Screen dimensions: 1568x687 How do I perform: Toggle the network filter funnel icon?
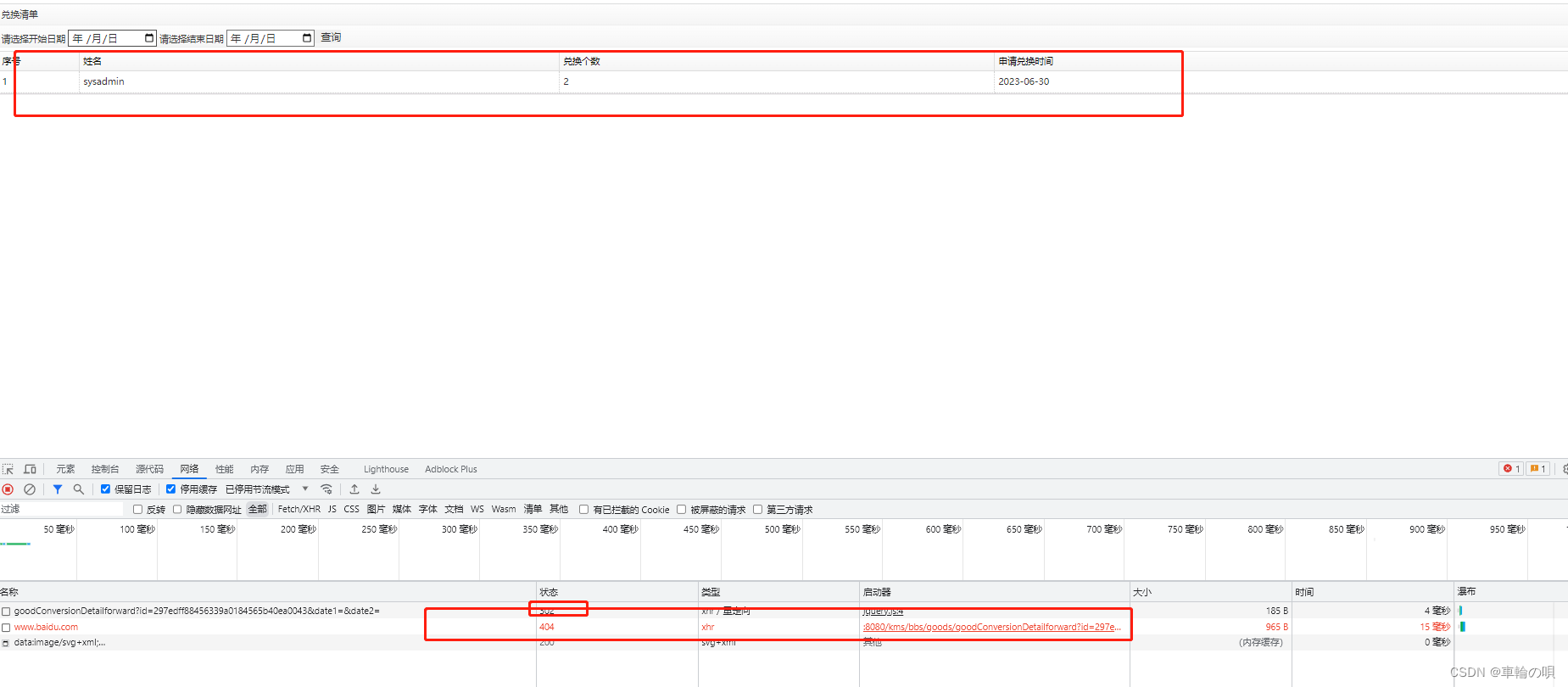[57, 489]
